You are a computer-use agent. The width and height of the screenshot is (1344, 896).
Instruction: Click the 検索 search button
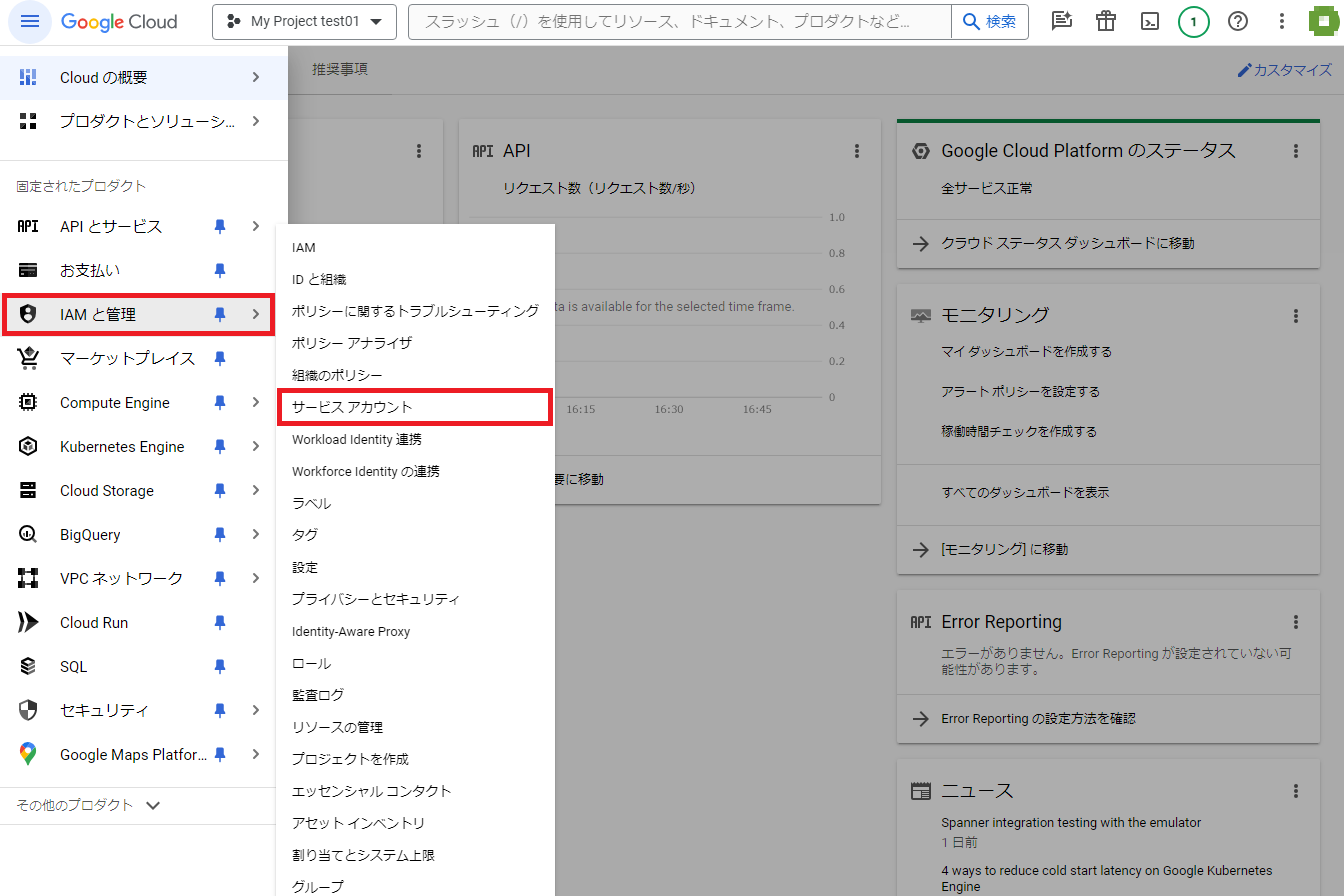[990, 22]
